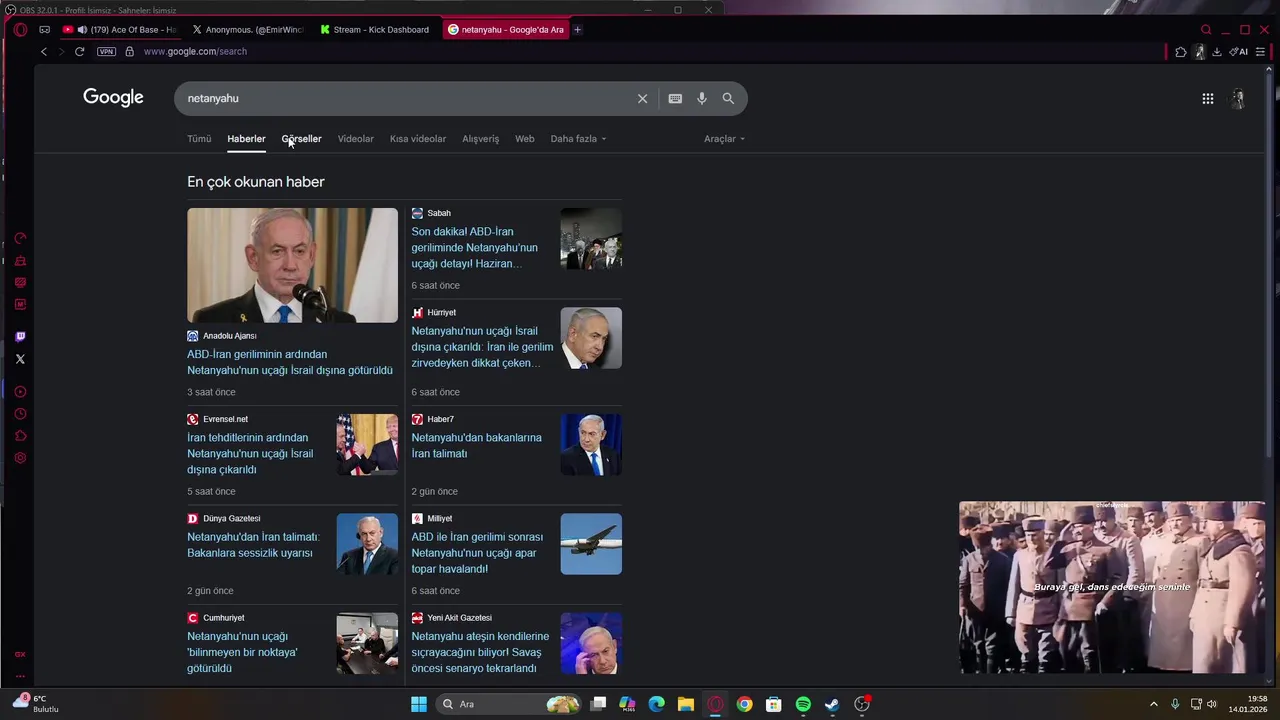The width and height of the screenshot is (1280, 720).
Task: Open the Opera GX main menu logo
Action: pyautogui.click(x=20, y=29)
